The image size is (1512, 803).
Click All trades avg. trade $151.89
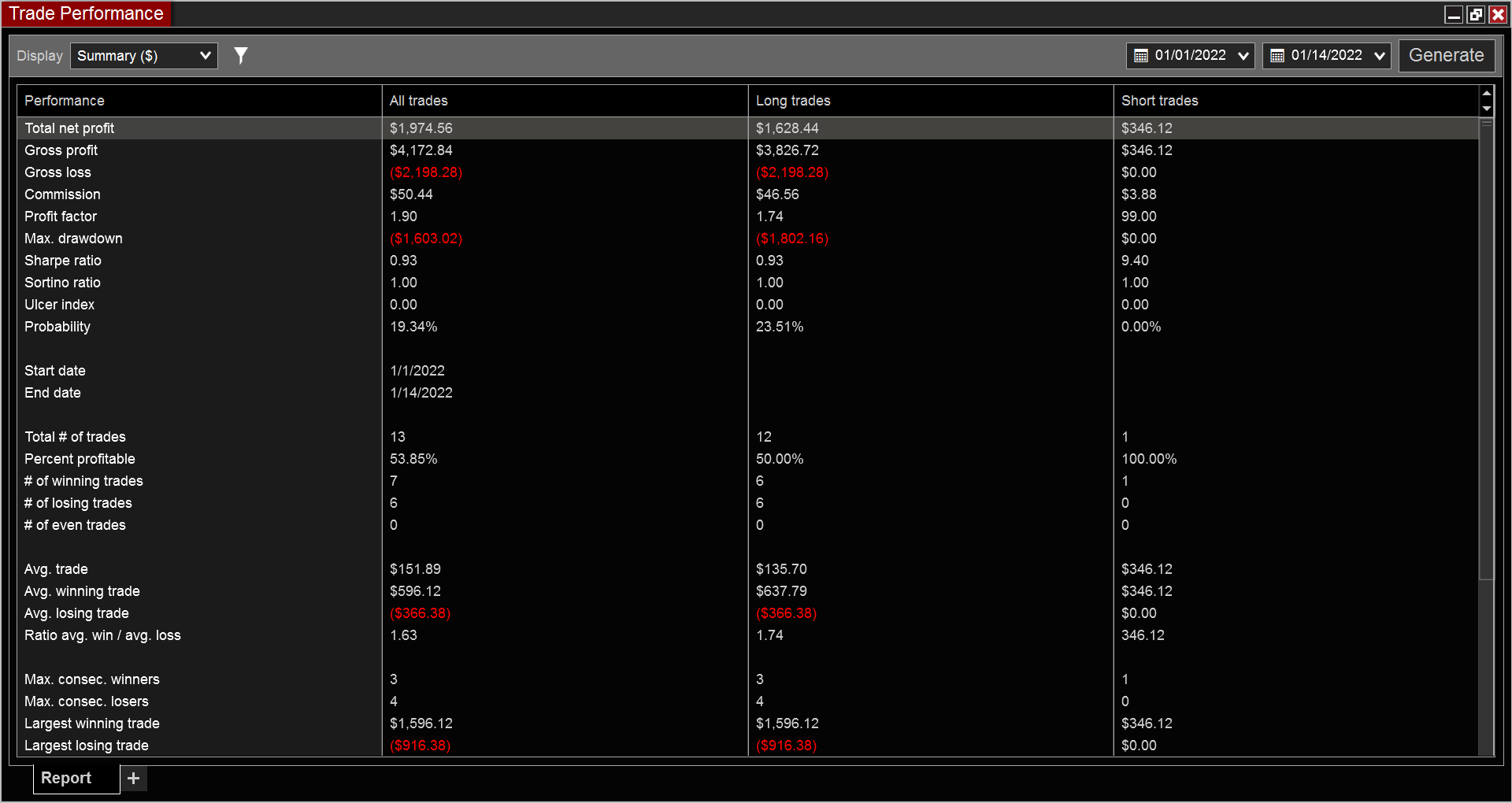point(415,569)
